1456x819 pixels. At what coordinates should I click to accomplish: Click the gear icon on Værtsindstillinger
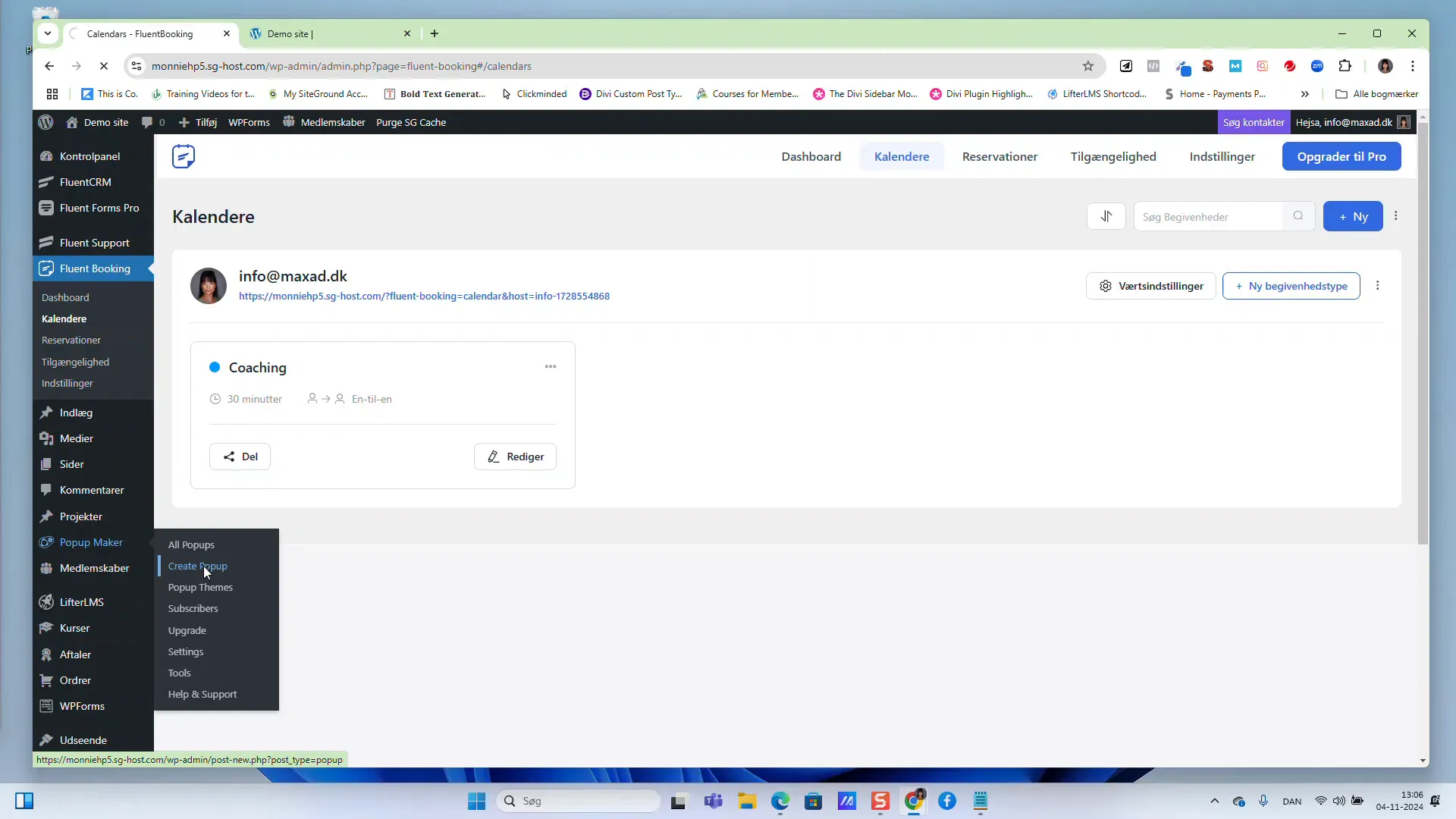tap(1106, 286)
